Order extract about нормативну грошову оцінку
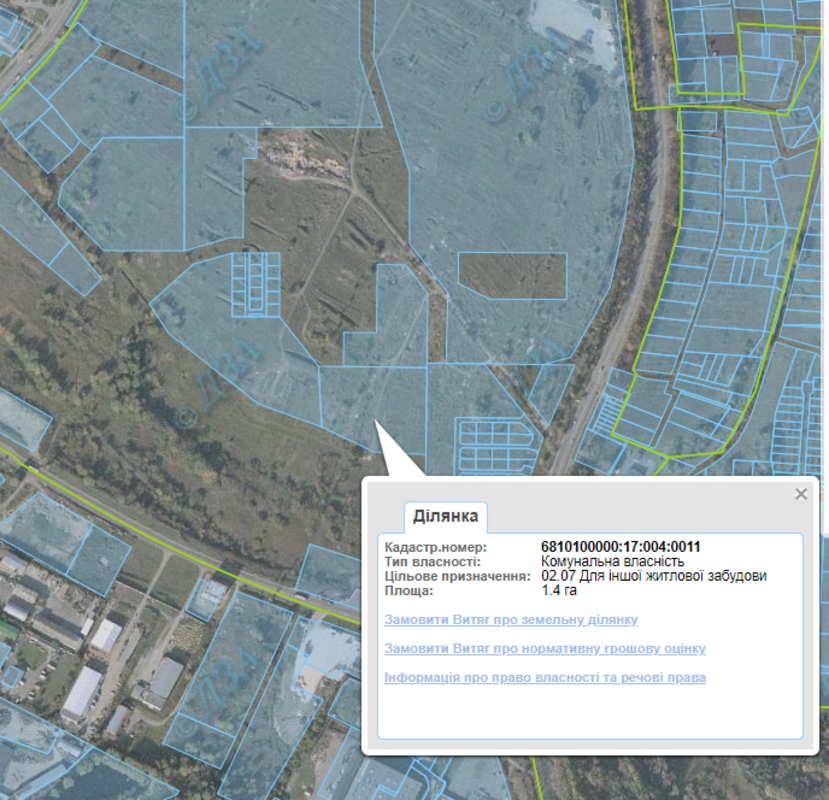 click(545, 649)
